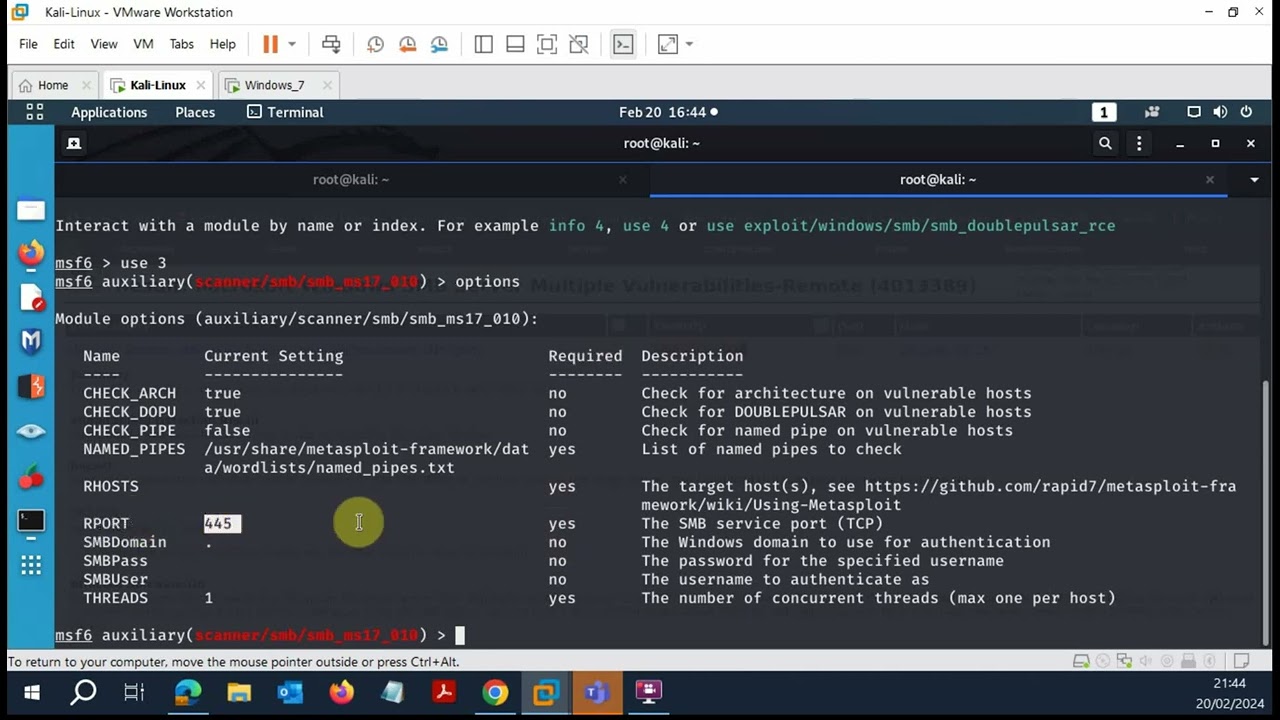
Task: Close the active root@kali terminal tab
Action: tap(1210, 179)
